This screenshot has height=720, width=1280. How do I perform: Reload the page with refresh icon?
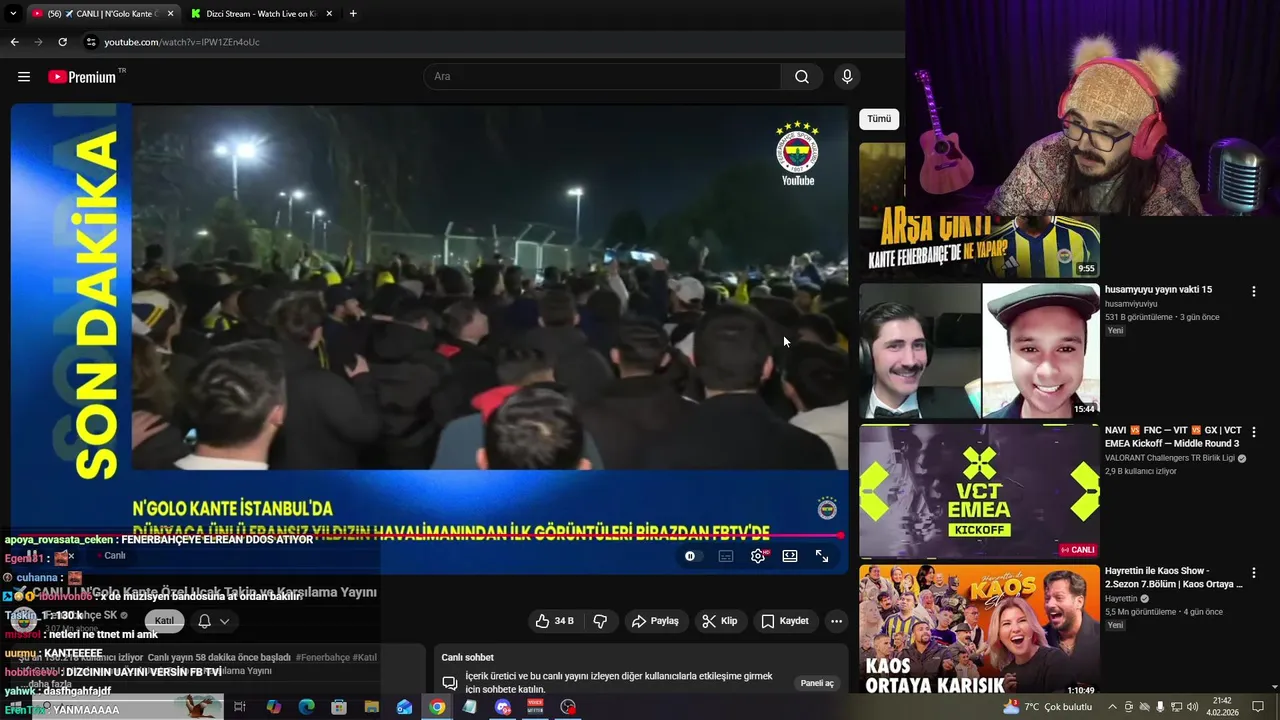[62, 42]
